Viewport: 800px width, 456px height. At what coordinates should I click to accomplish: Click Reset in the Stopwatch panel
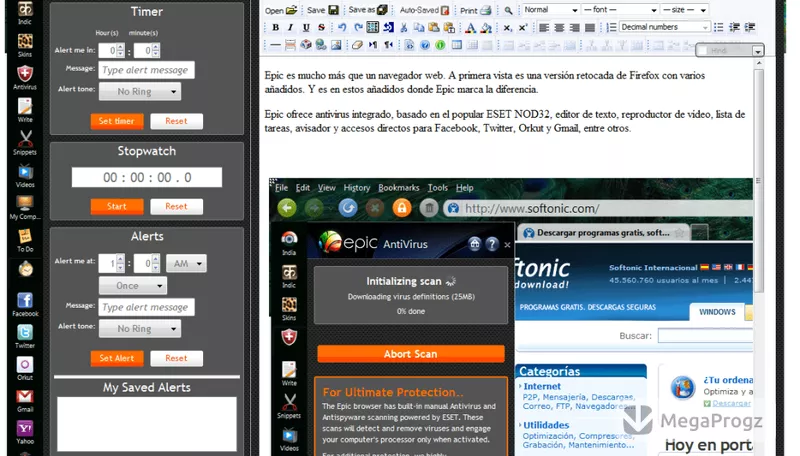point(177,206)
